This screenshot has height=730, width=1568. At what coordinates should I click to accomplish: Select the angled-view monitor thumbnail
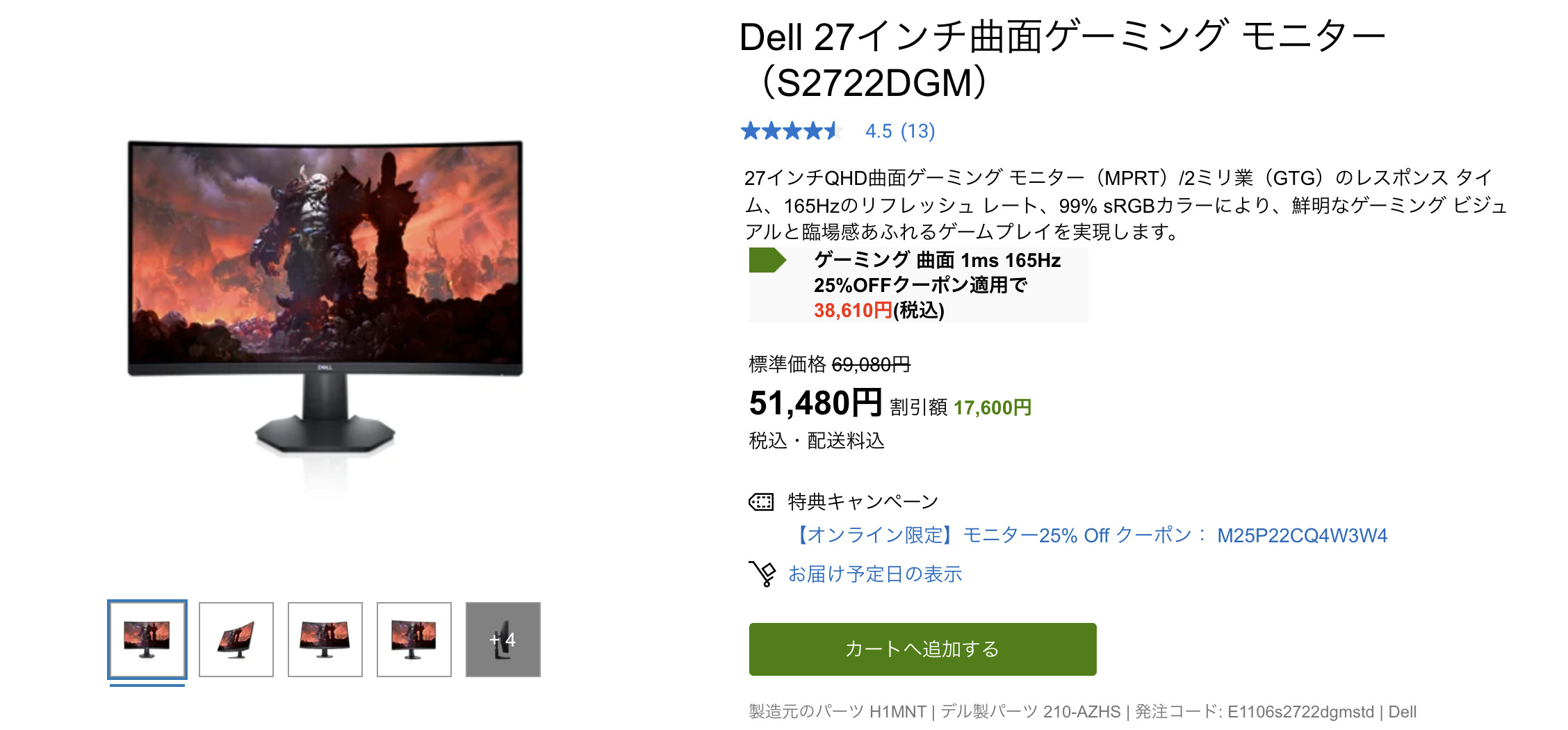click(x=236, y=640)
